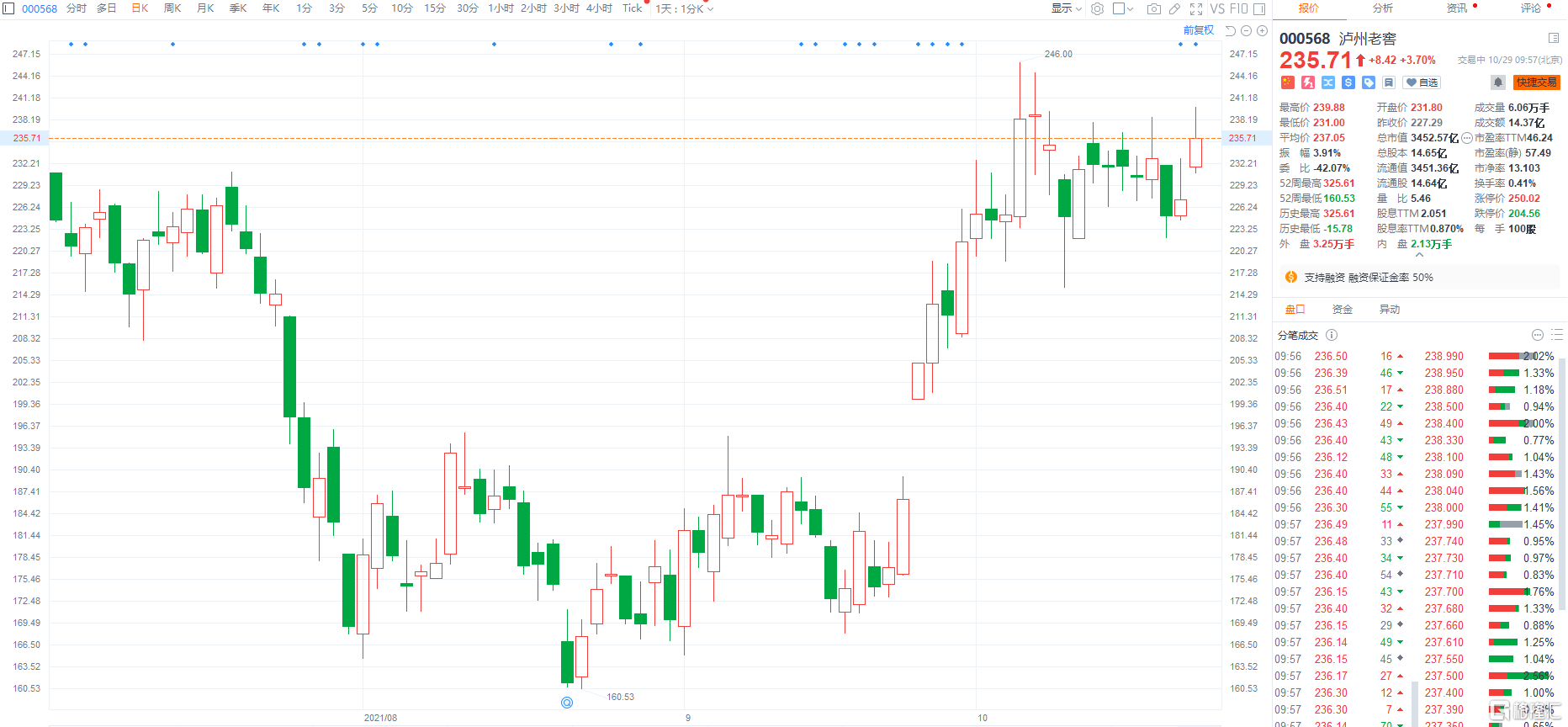The width and height of the screenshot is (1568, 727).
Task: Take a chart screenshot with camera icon
Action: (x=1153, y=8)
